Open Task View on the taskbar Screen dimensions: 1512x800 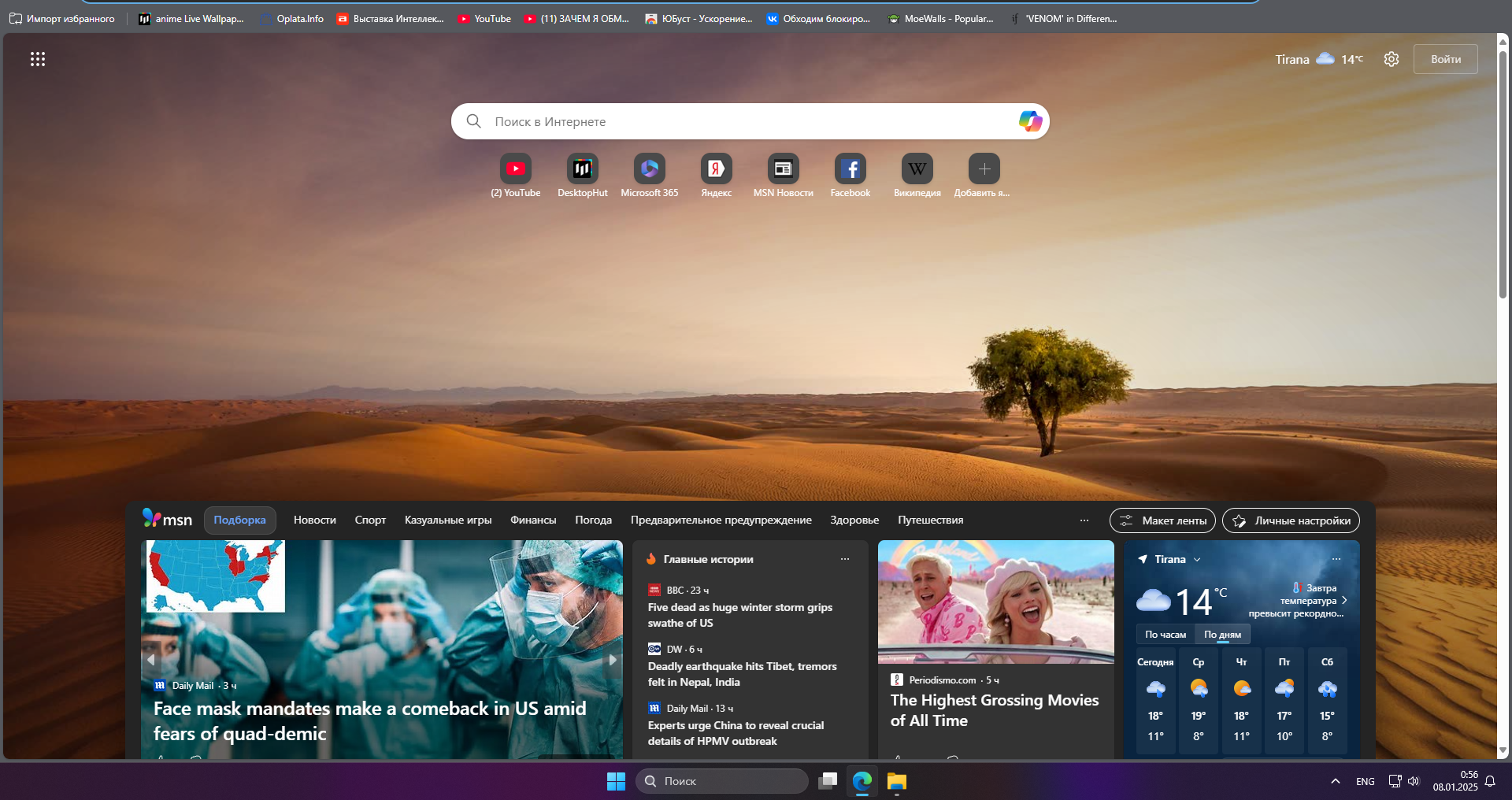pos(828,781)
